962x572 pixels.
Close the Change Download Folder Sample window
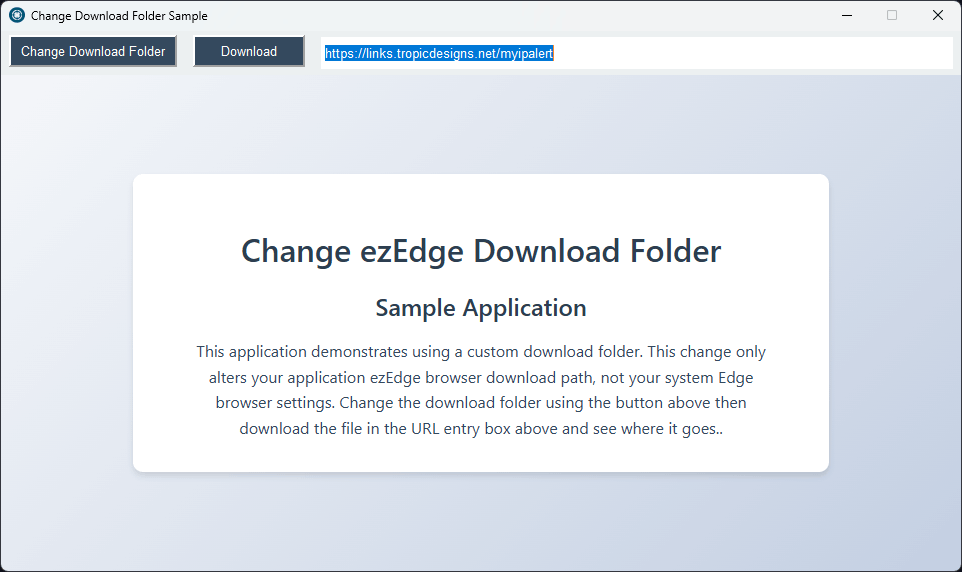click(x=937, y=15)
